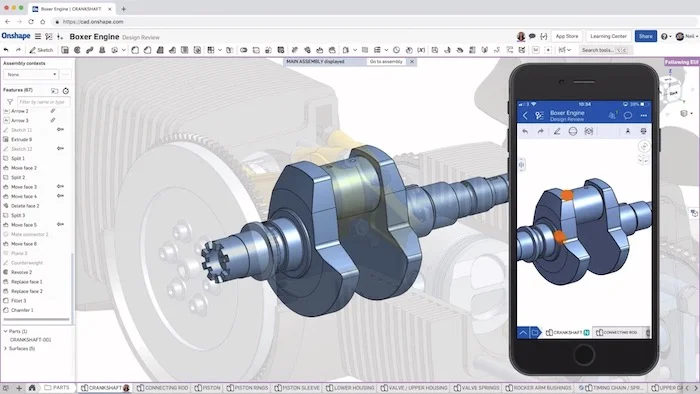This screenshot has height=394, width=700.
Task: Open the comments speech bubble icon
Action: point(532,36)
